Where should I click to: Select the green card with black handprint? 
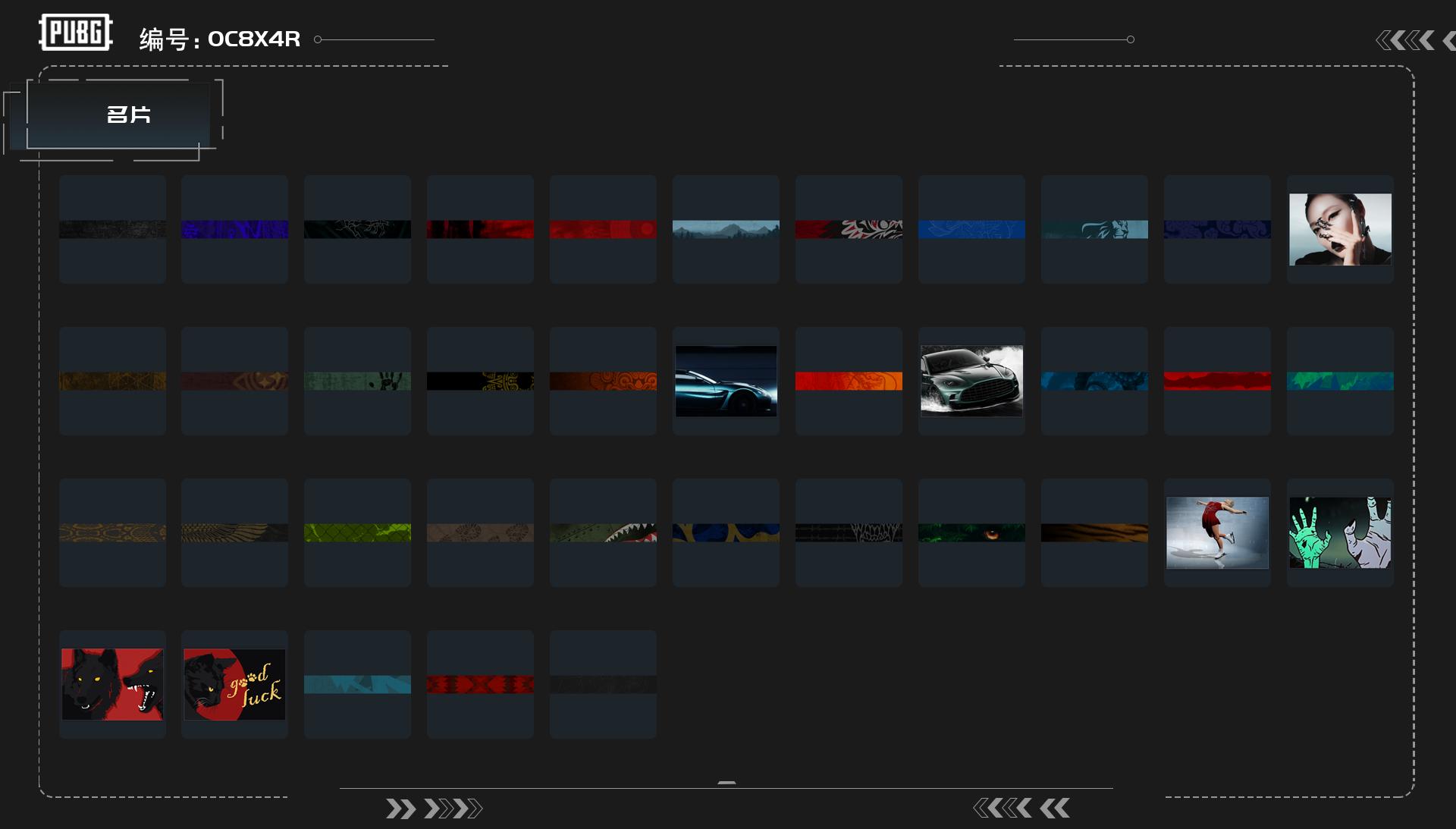pos(357,381)
